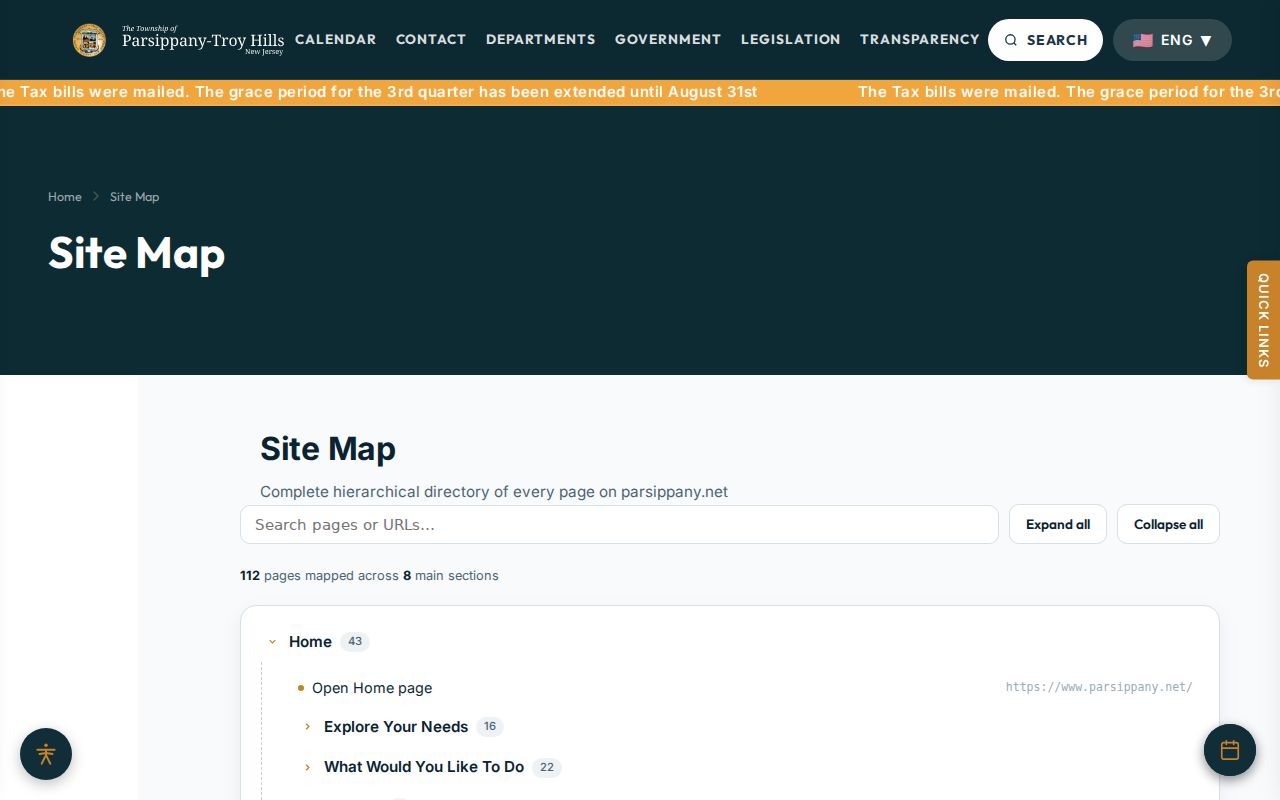Open the calendar floating icon button
This screenshot has height=800, width=1280.
(1230, 750)
